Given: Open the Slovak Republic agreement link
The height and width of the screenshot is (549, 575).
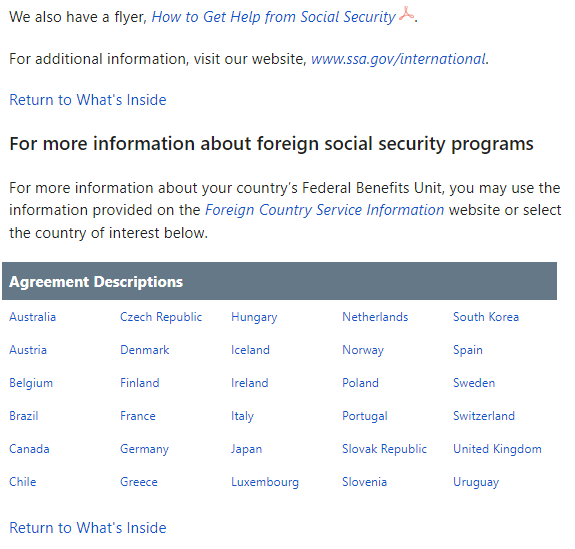Looking at the screenshot, I should (x=384, y=449).
